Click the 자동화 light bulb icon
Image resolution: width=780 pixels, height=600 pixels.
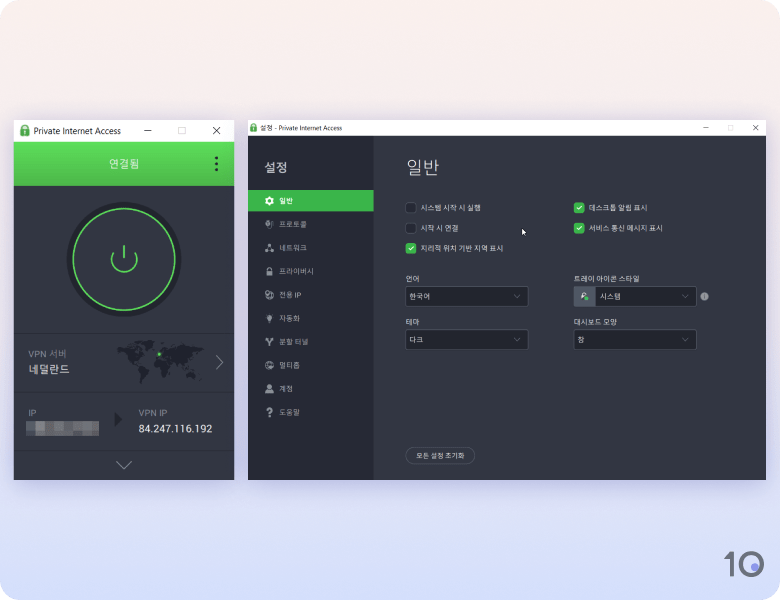(x=269, y=318)
